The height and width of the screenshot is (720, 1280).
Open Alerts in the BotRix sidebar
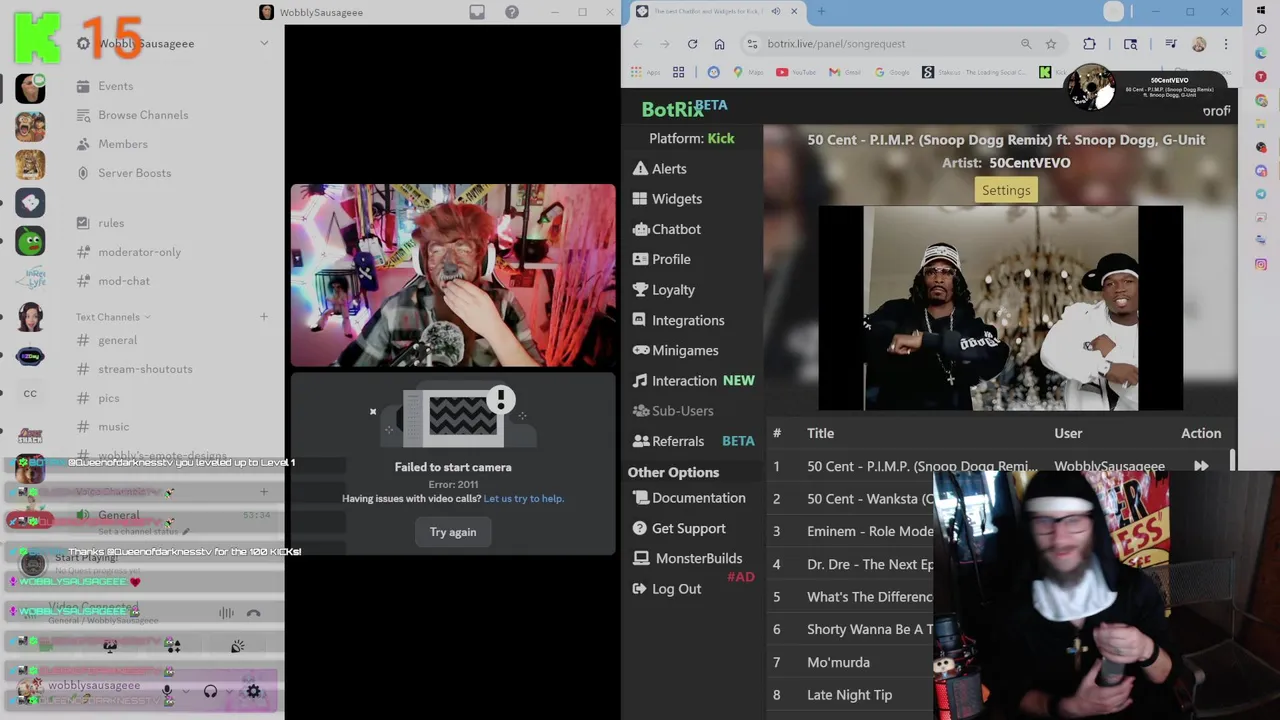tap(660, 169)
